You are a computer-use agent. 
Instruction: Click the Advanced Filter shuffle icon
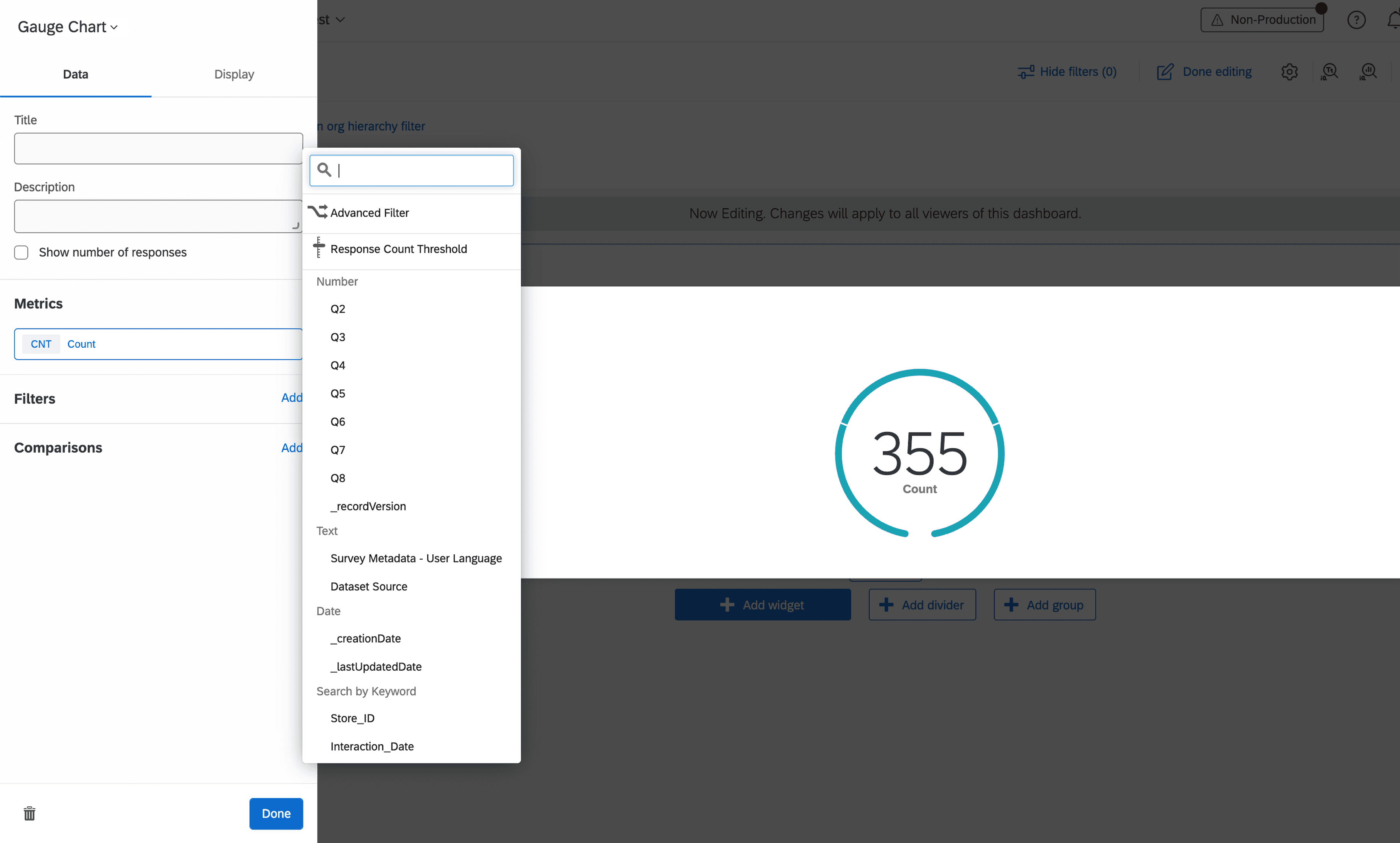[x=318, y=212]
